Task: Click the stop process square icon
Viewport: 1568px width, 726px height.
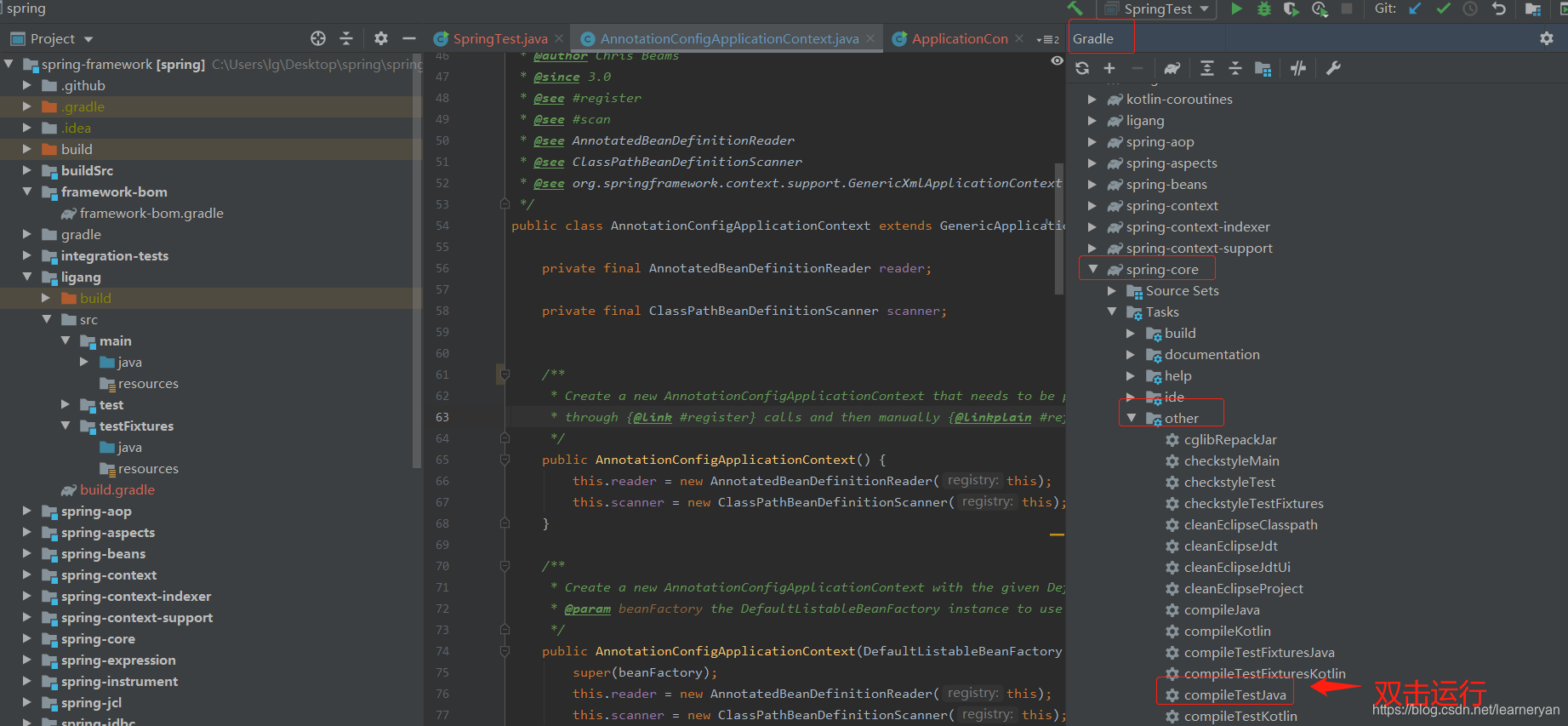Action: (x=1347, y=9)
